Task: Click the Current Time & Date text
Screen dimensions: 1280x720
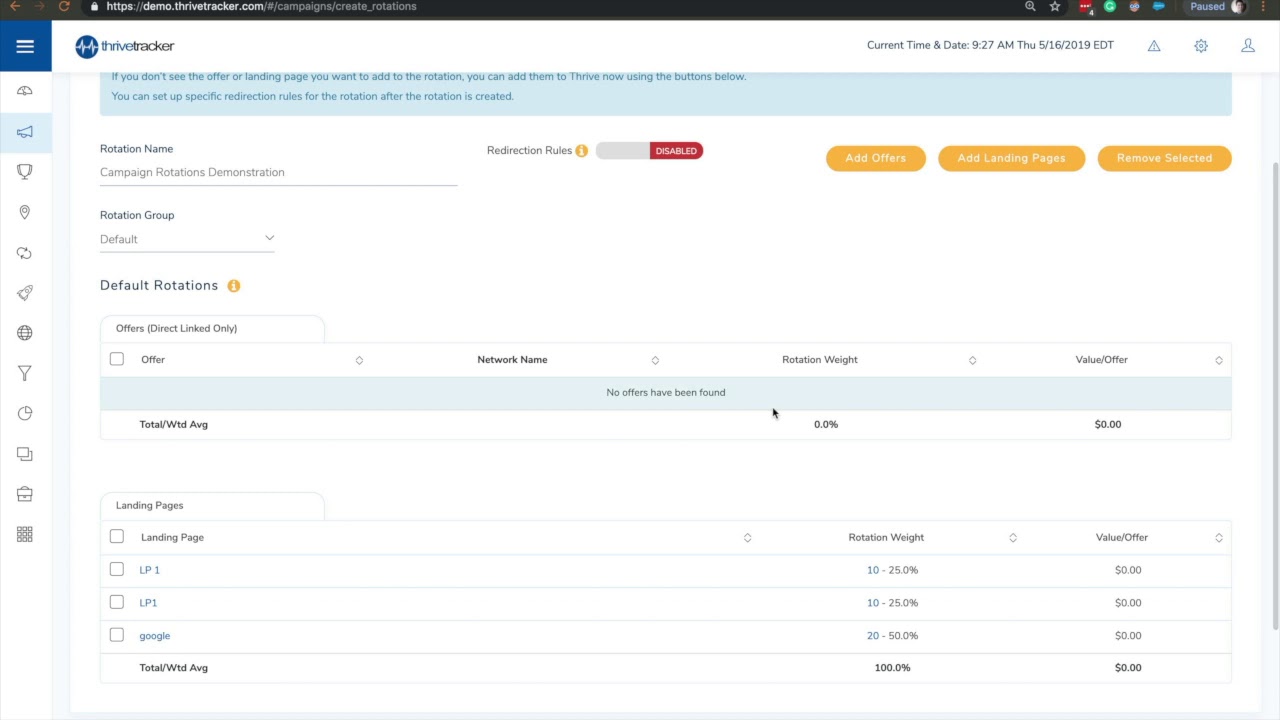Action: point(990,46)
